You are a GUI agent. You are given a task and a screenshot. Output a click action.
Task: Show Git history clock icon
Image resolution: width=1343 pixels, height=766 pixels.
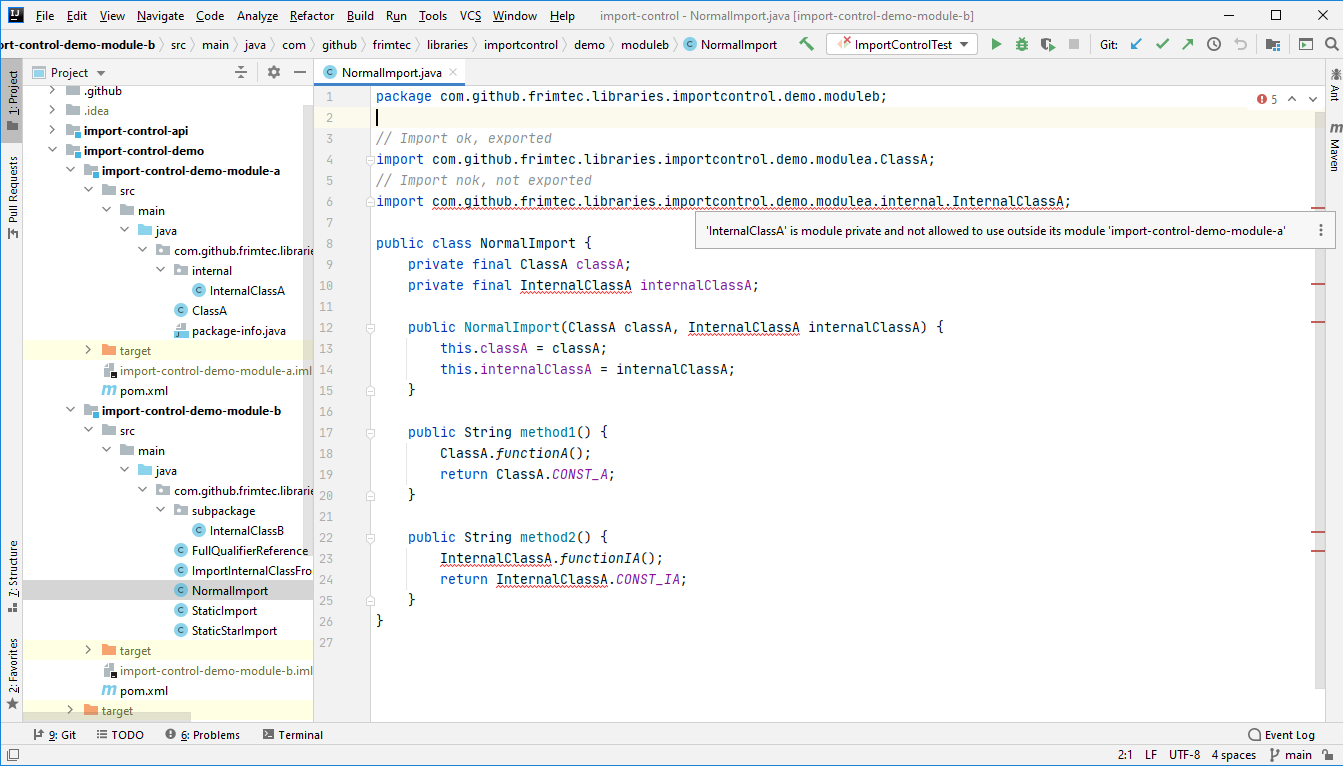coord(1214,44)
